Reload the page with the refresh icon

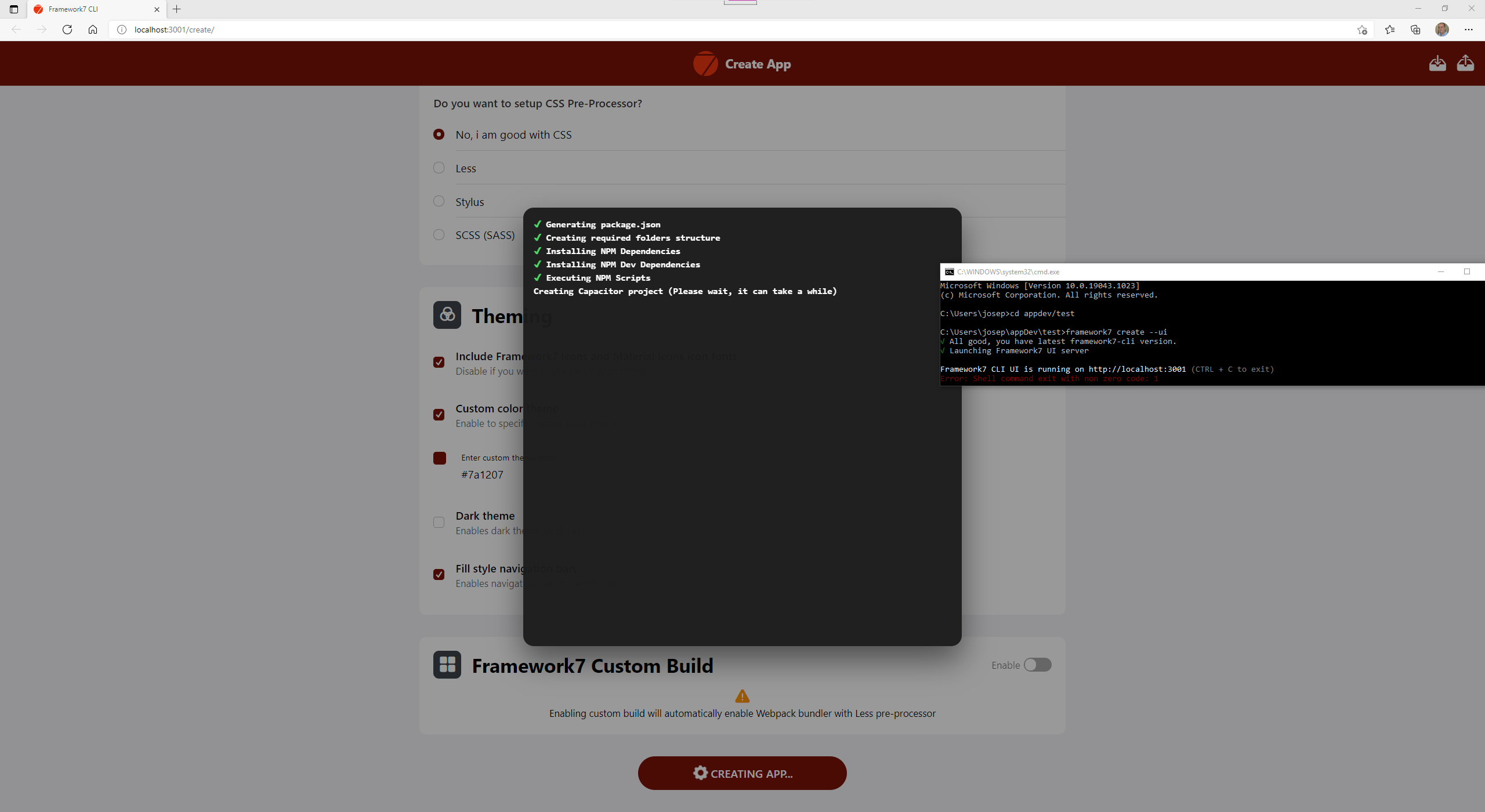67,30
